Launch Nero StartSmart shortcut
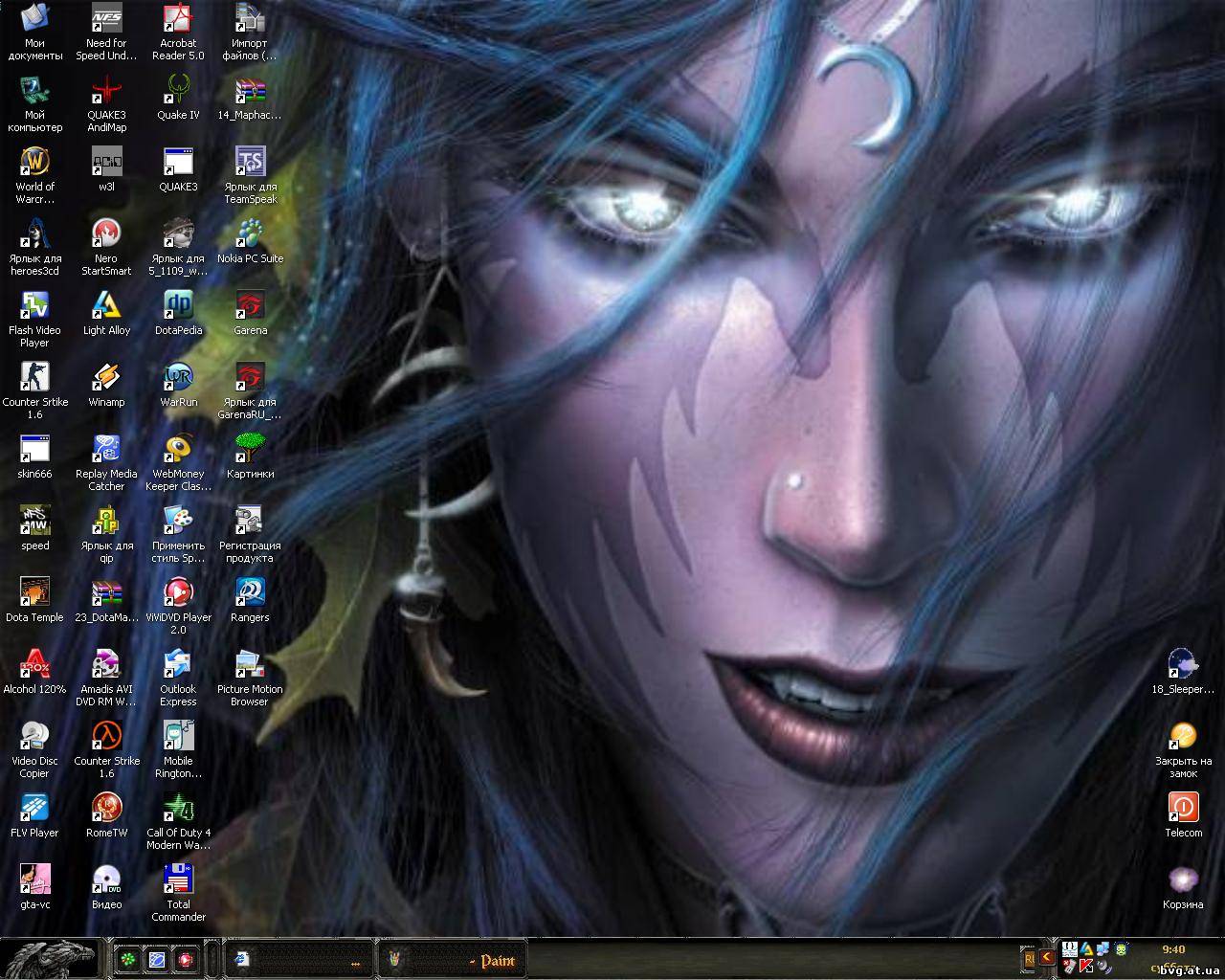This screenshot has height=980, width=1225. pyautogui.click(x=106, y=234)
